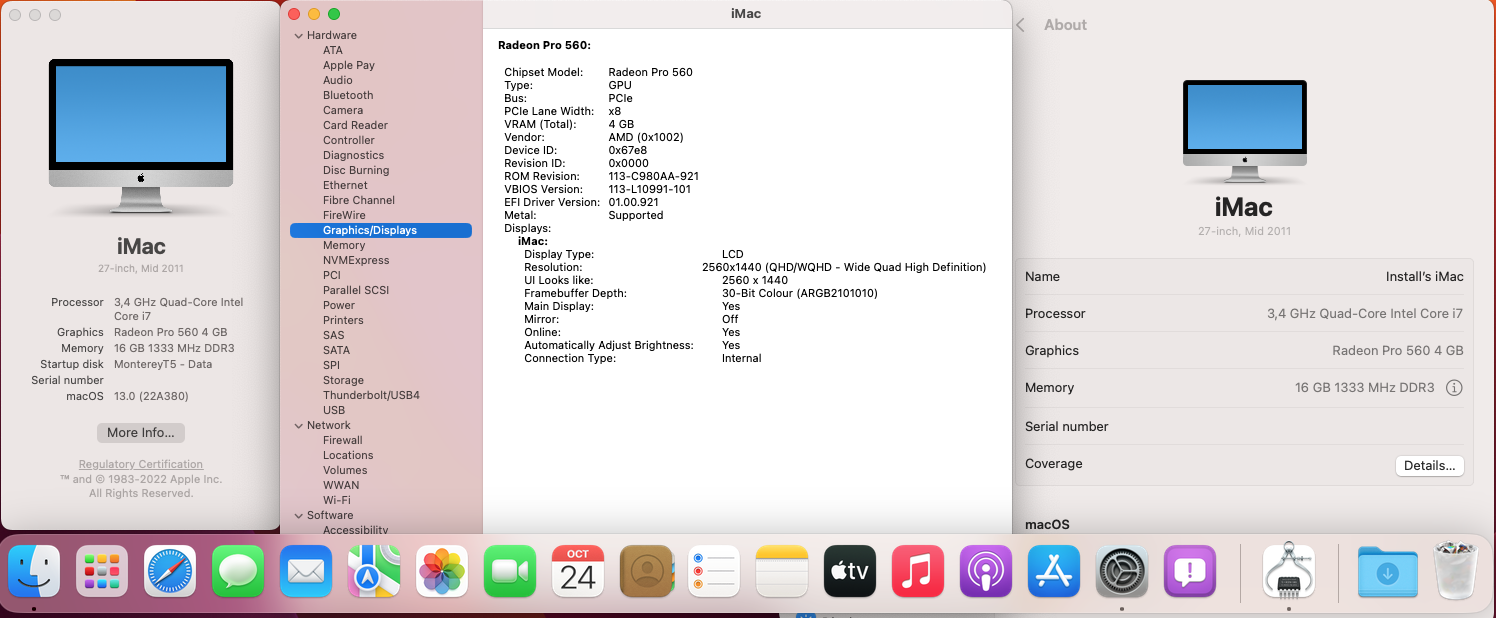
Task: Select Card Reader in sidebar
Action: 355,125
